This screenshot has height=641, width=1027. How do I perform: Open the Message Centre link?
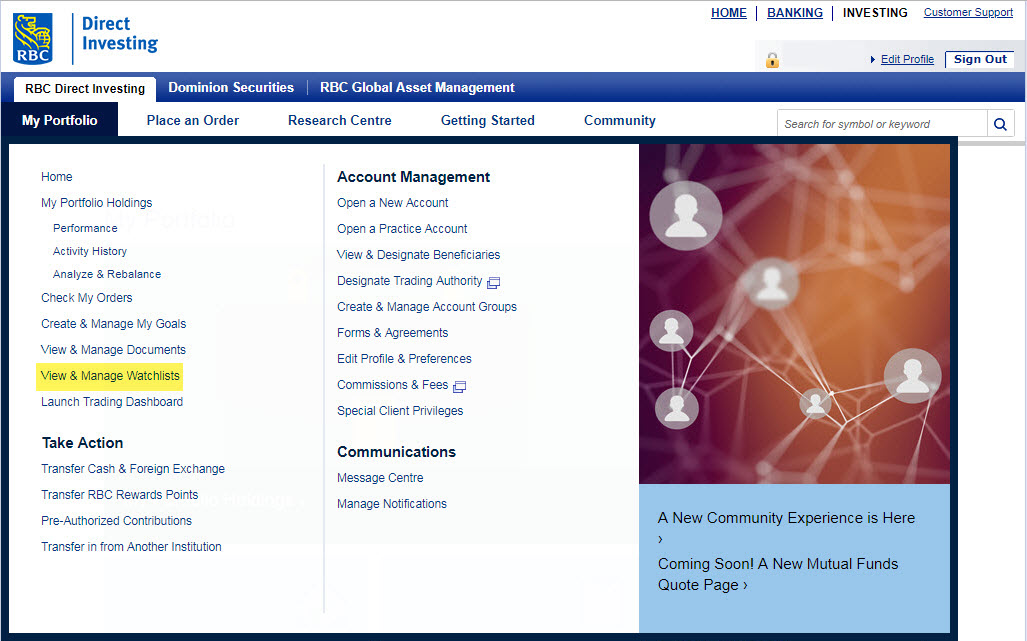point(380,478)
